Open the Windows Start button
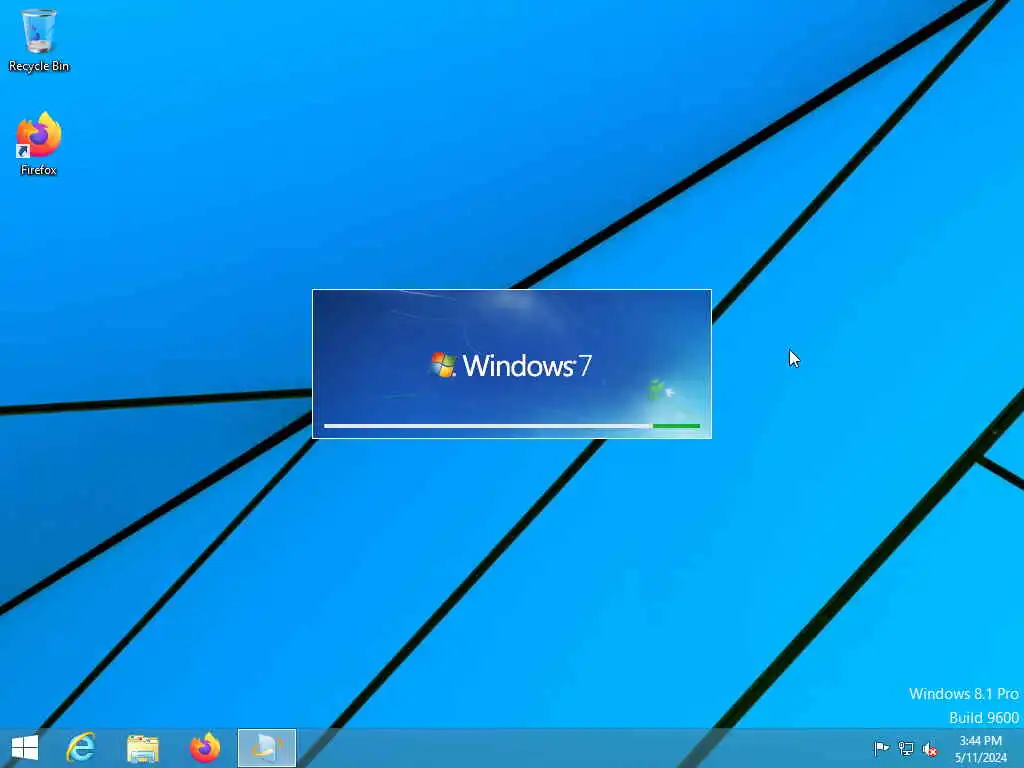Viewport: 1024px width, 768px height. 25,748
